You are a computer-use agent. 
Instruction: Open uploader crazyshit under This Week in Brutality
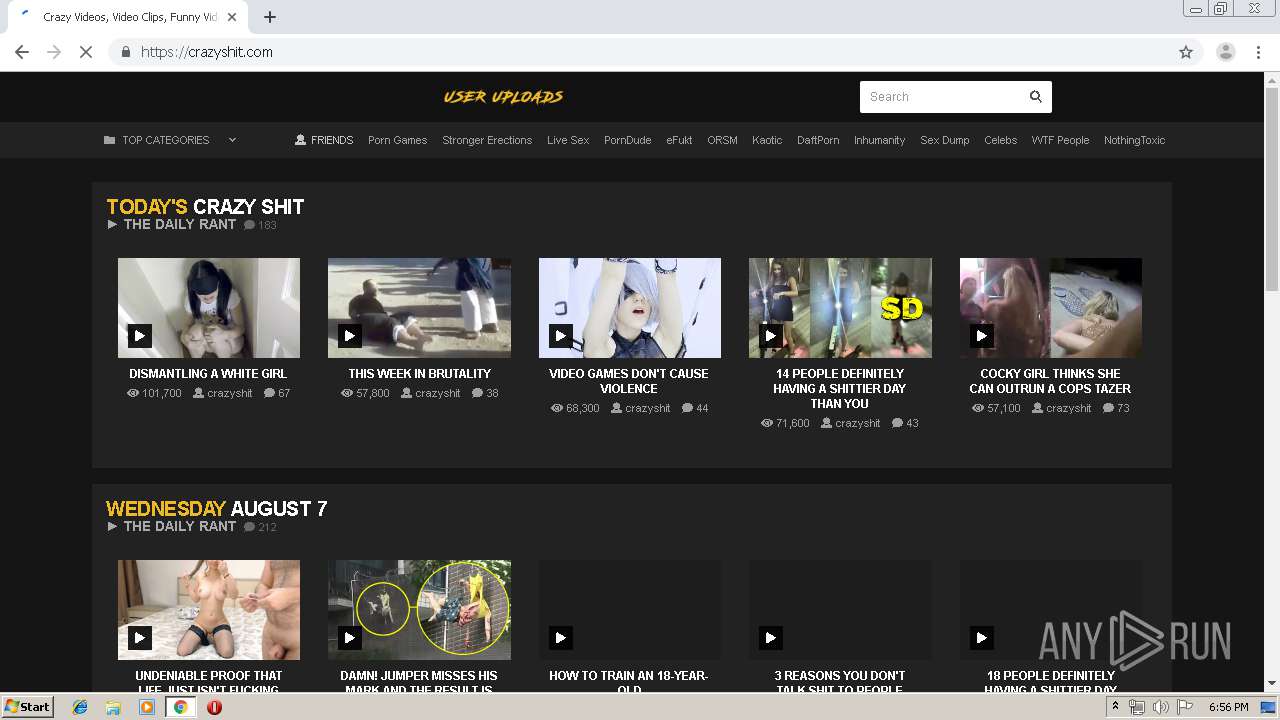click(x=431, y=393)
